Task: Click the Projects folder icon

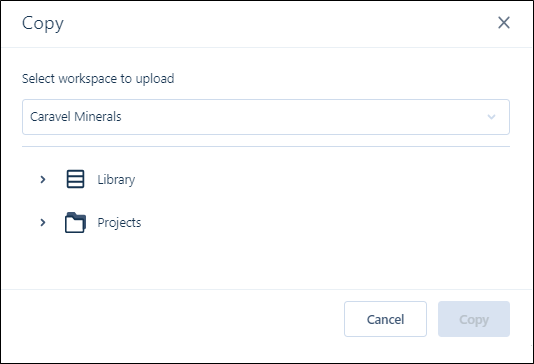Action: pos(75,223)
